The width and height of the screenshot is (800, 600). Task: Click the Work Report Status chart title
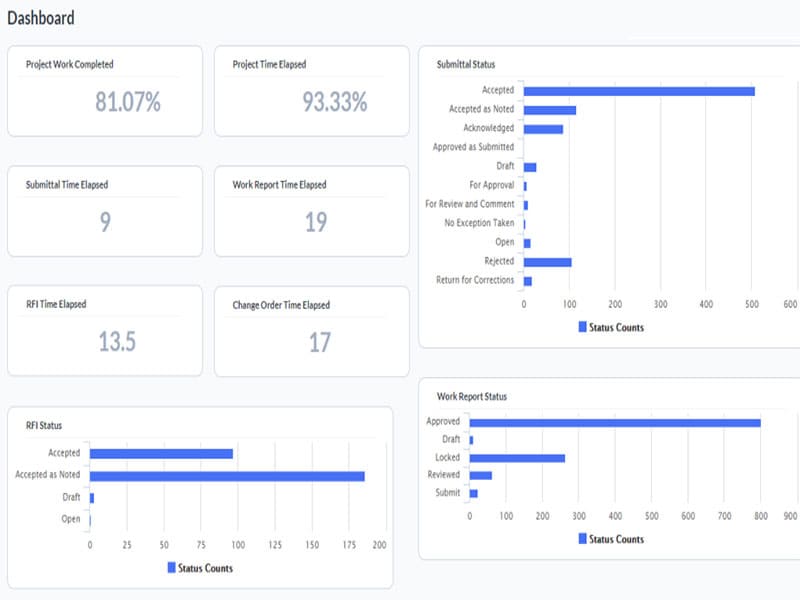pos(472,396)
